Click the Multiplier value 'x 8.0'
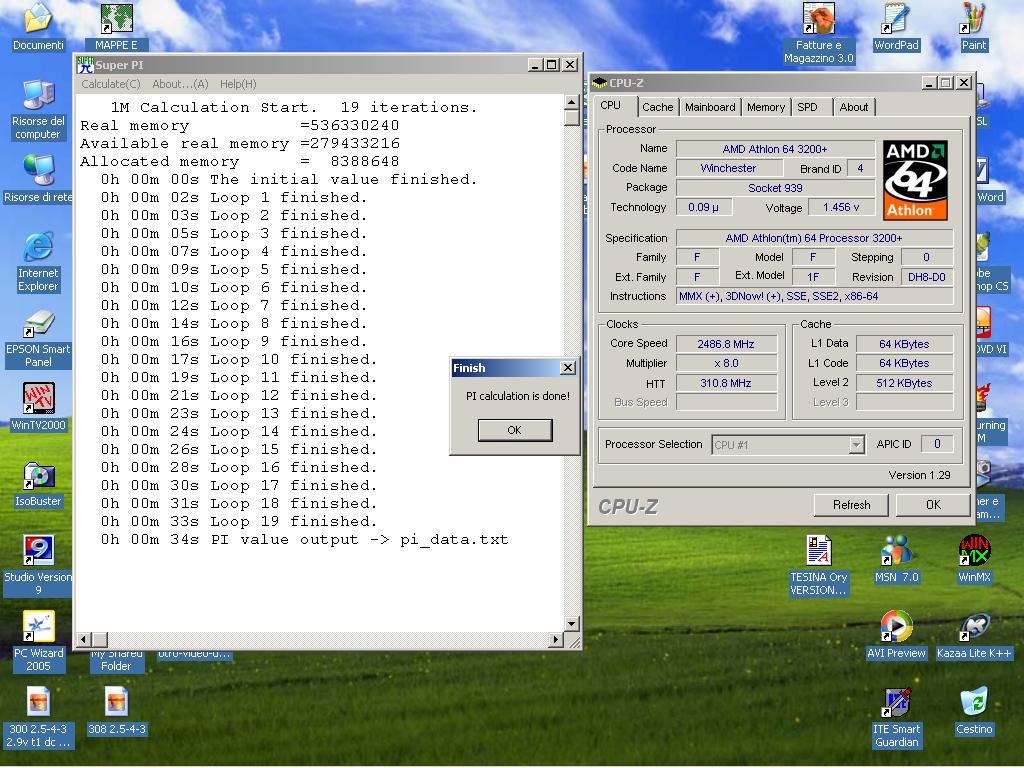The width and height of the screenshot is (1024, 768). coord(726,363)
